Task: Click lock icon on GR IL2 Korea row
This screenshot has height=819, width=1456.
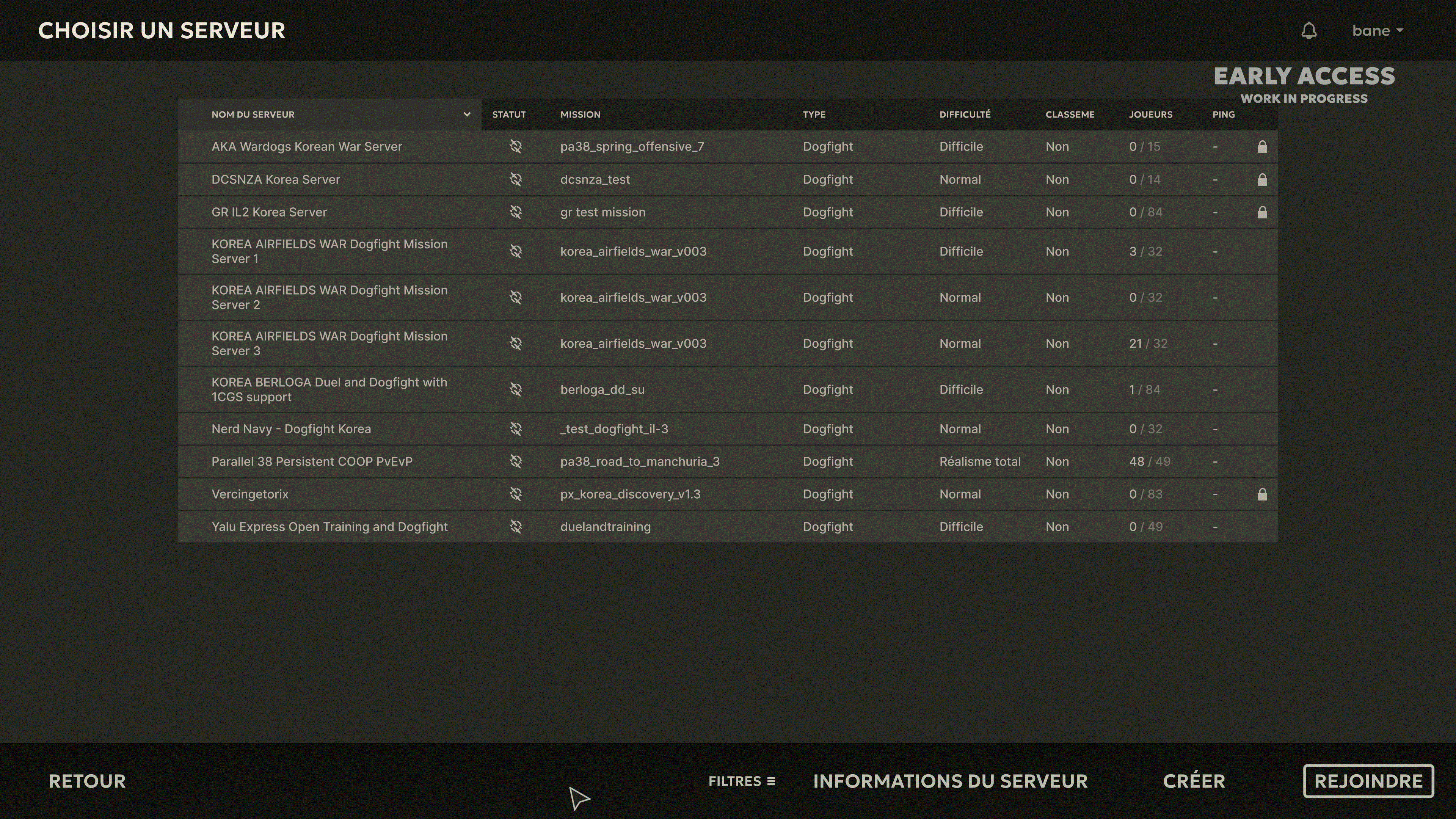Action: click(x=1262, y=212)
